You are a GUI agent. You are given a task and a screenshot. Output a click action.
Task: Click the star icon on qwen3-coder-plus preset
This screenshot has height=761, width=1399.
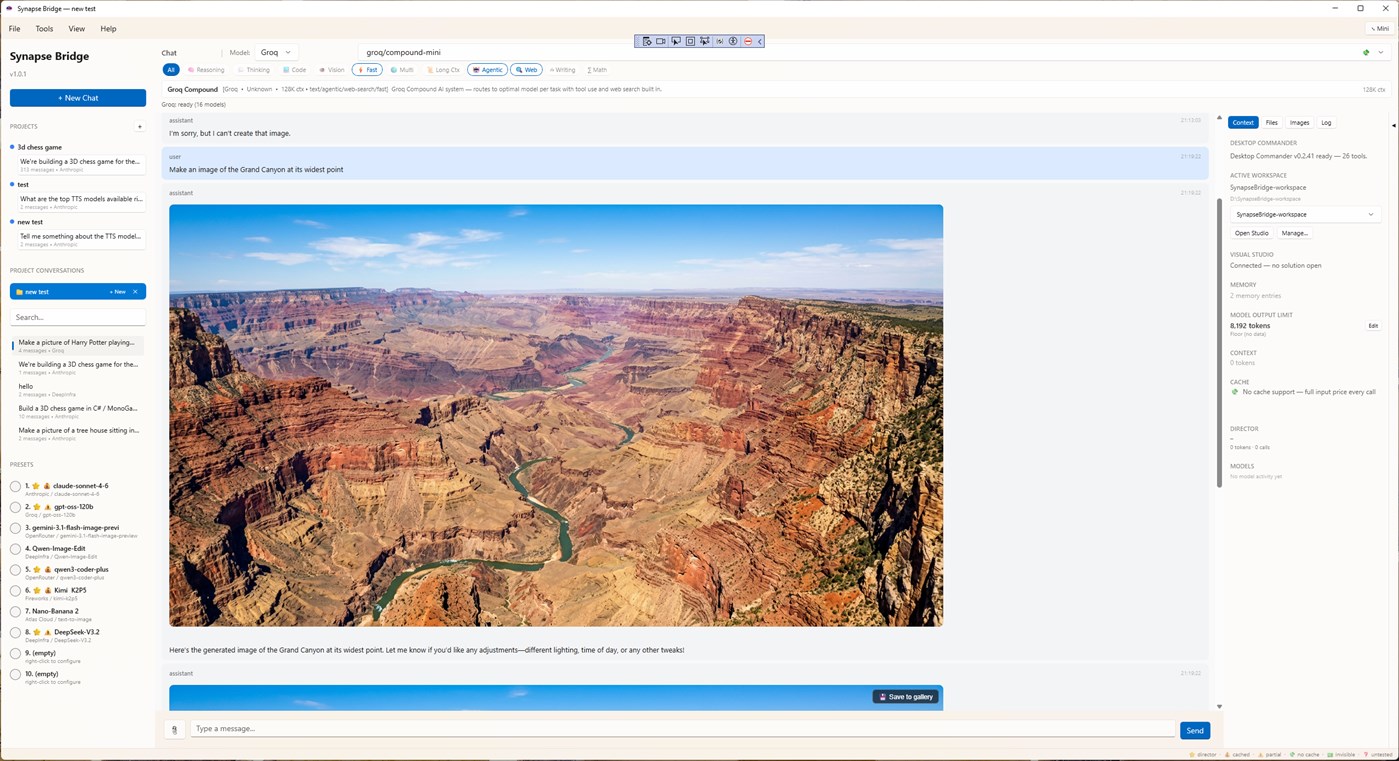pyautogui.click(x=36, y=569)
